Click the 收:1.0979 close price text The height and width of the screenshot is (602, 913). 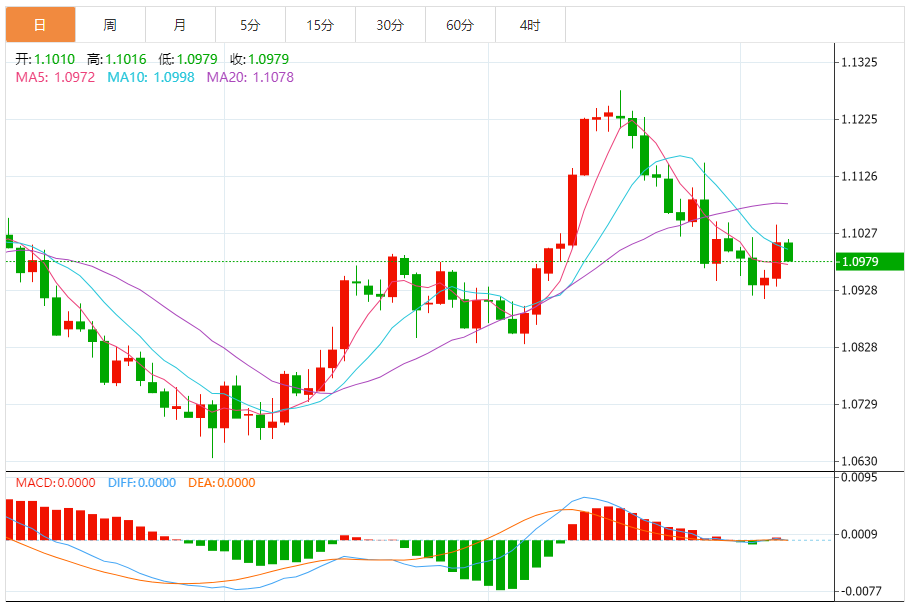(259, 59)
